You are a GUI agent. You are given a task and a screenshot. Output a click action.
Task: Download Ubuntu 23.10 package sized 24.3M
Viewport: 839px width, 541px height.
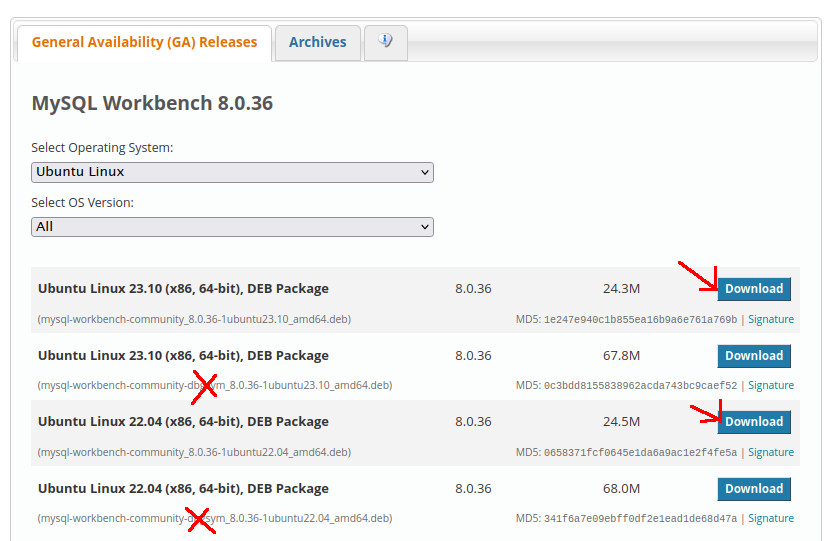753,289
